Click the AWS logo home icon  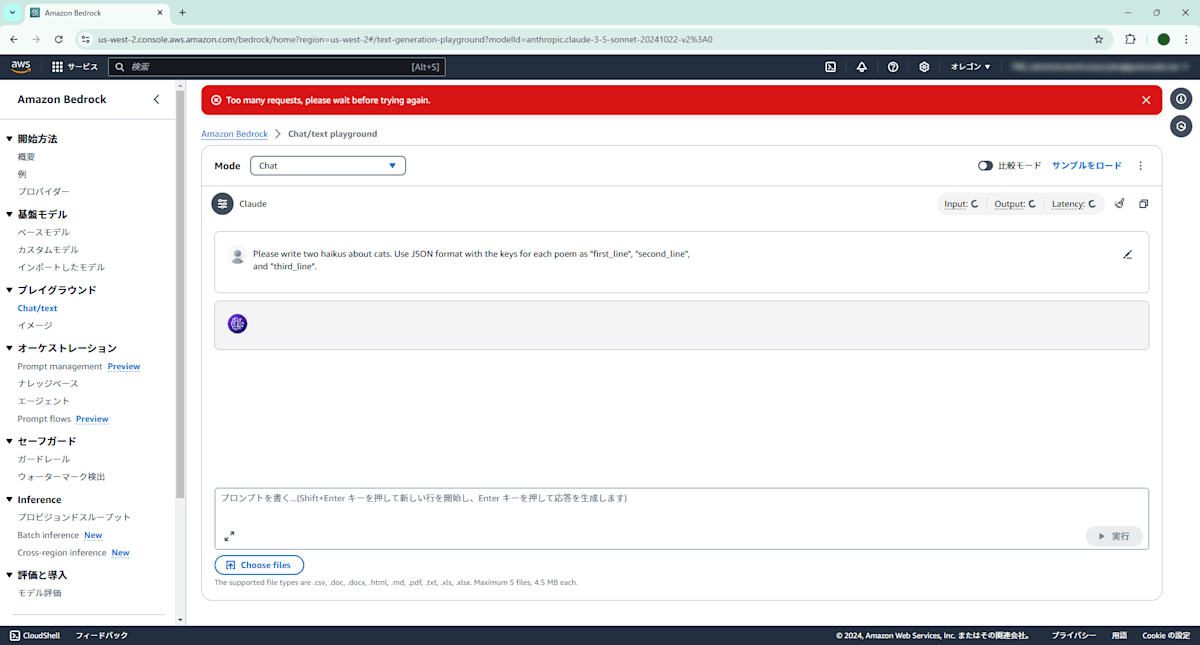click(21, 66)
